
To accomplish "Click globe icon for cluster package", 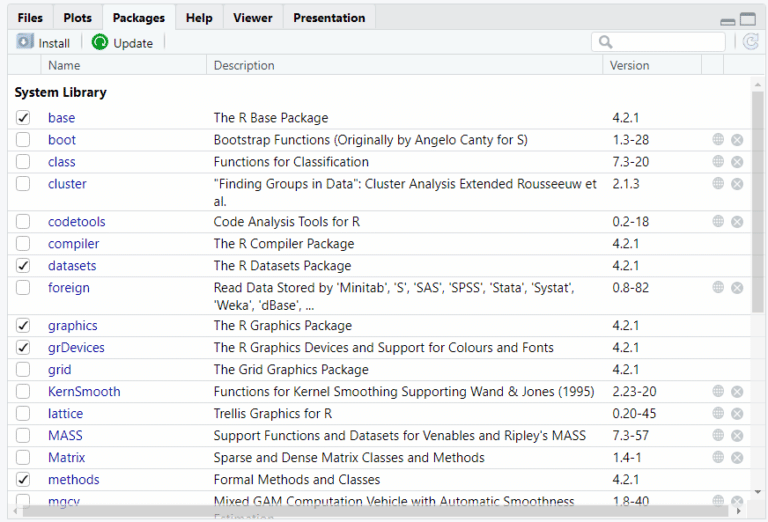I will pyautogui.click(x=718, y=184).
